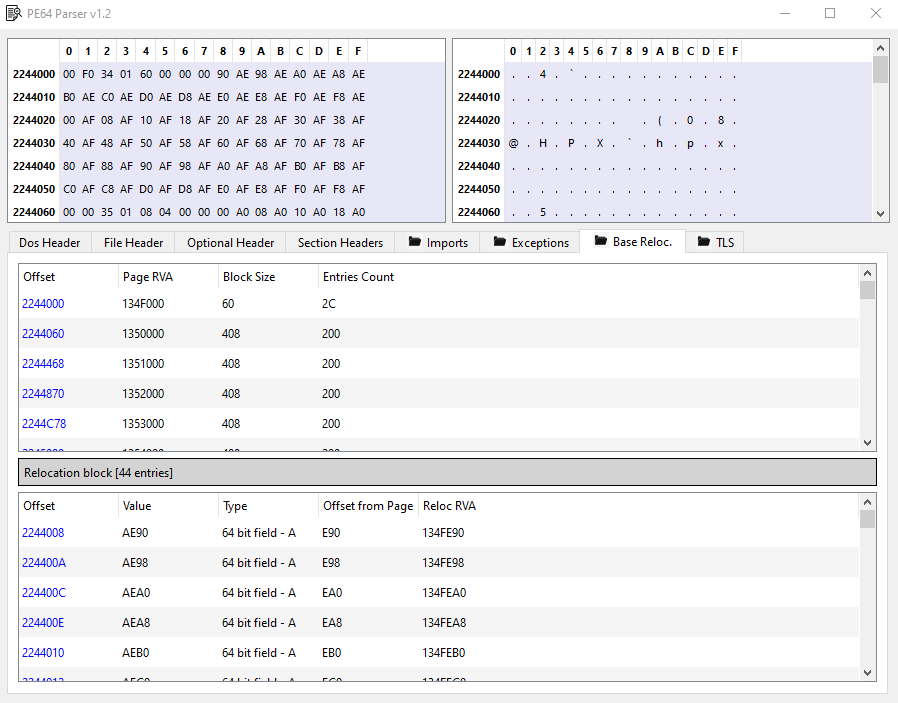The width and height of the screenshot is (898, 703).
Task: Click the relocation entries scrollbar up arrow
Action: click(x=867, y=501)
